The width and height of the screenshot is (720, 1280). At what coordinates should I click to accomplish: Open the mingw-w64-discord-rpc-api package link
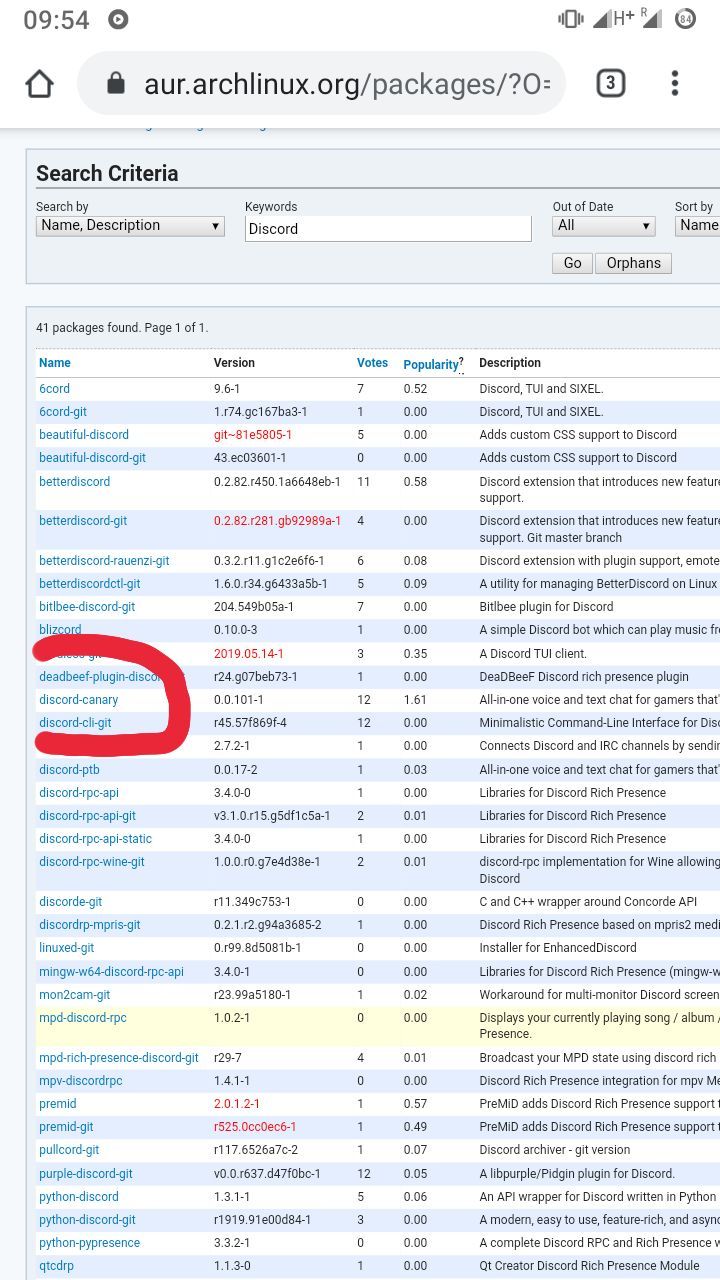tap(112, 972)
